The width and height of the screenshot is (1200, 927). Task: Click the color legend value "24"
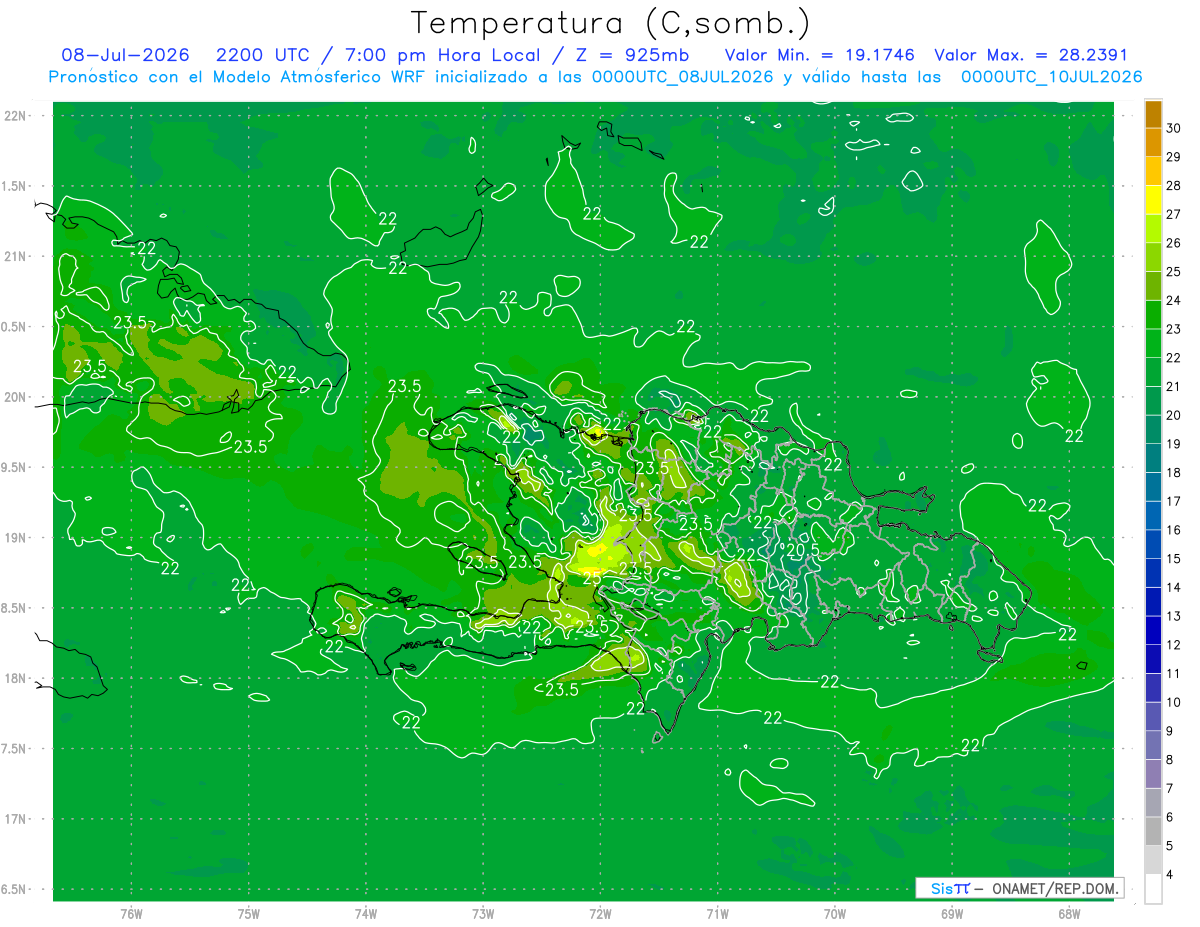pos(1174,300)
